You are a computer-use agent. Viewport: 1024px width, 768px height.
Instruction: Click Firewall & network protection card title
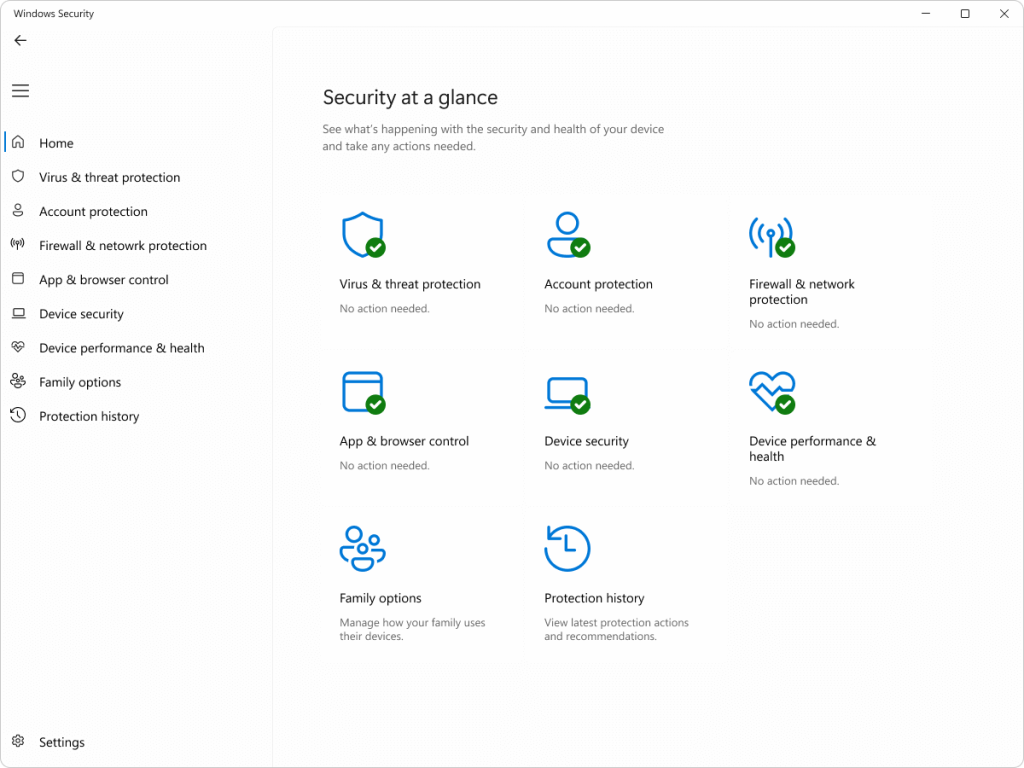(802, 292)
